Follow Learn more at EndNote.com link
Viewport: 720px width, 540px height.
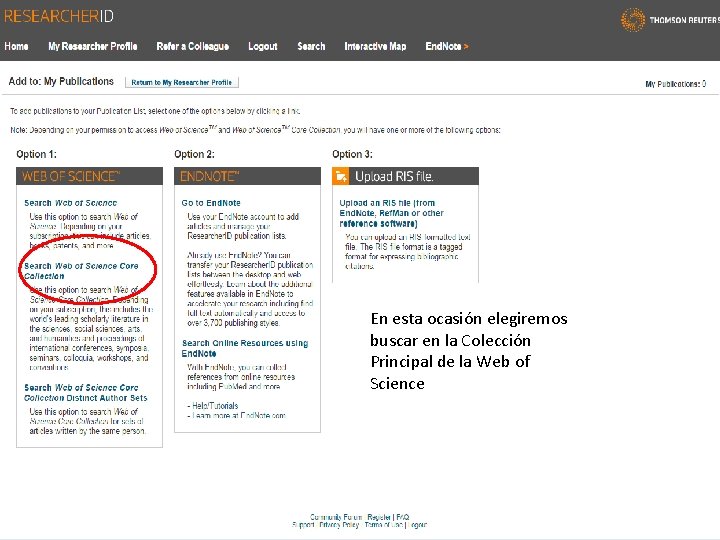(239, 415)
